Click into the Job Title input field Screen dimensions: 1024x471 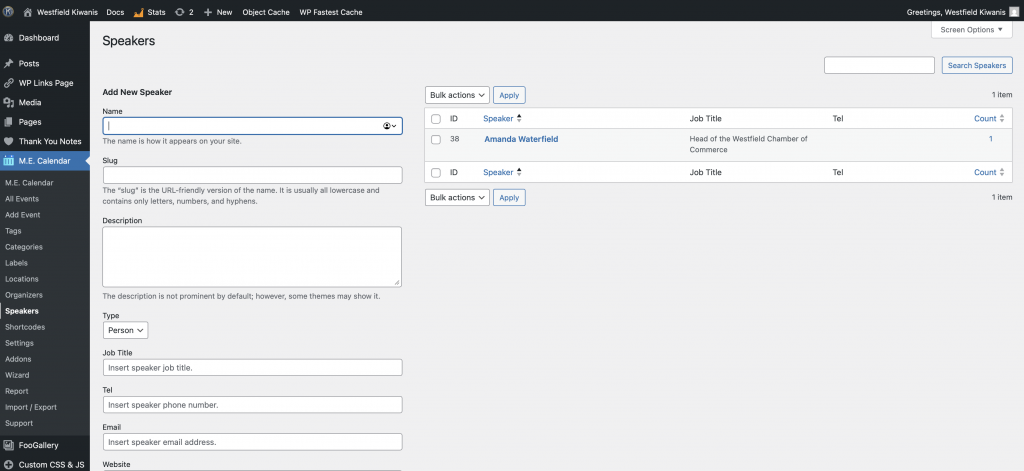(x=252, y=368)
